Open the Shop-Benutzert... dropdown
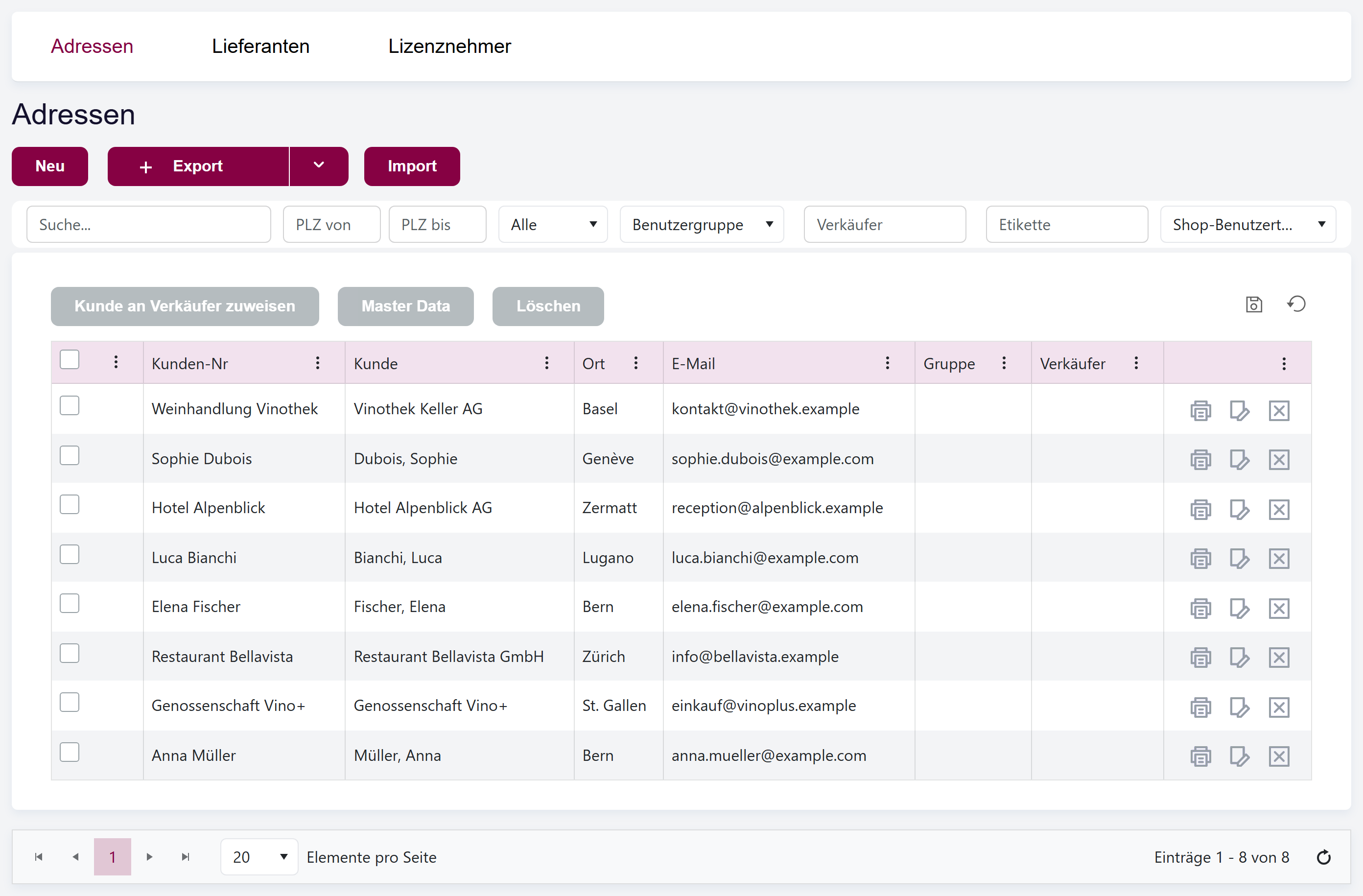1363x896 pixels. click(x=1248, y=225)
